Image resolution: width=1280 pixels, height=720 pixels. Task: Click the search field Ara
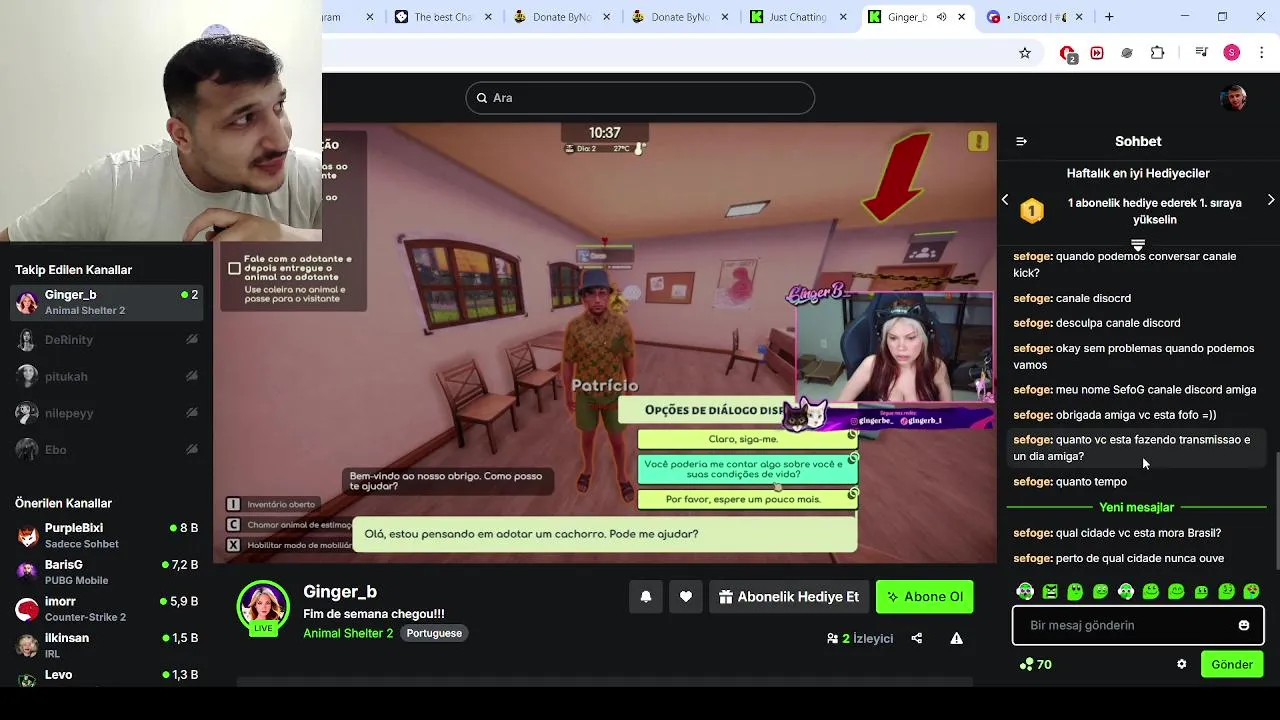(640, 98)
